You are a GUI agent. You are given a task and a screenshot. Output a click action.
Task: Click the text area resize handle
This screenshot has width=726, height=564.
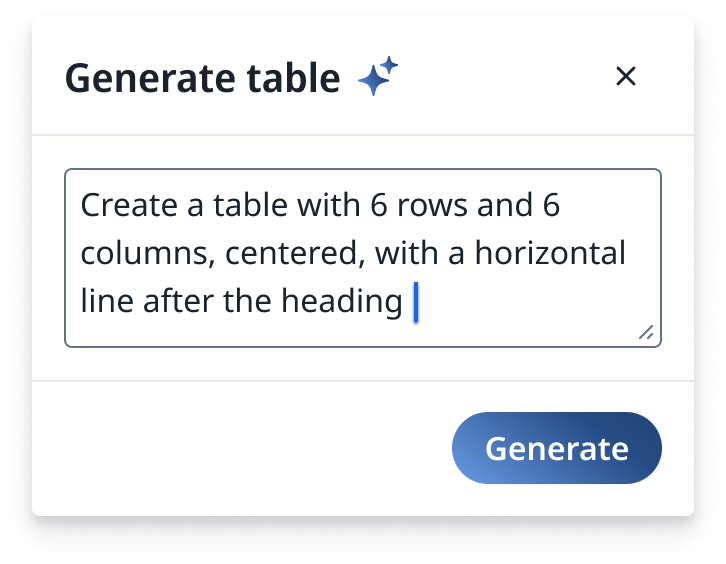point(646,333)
